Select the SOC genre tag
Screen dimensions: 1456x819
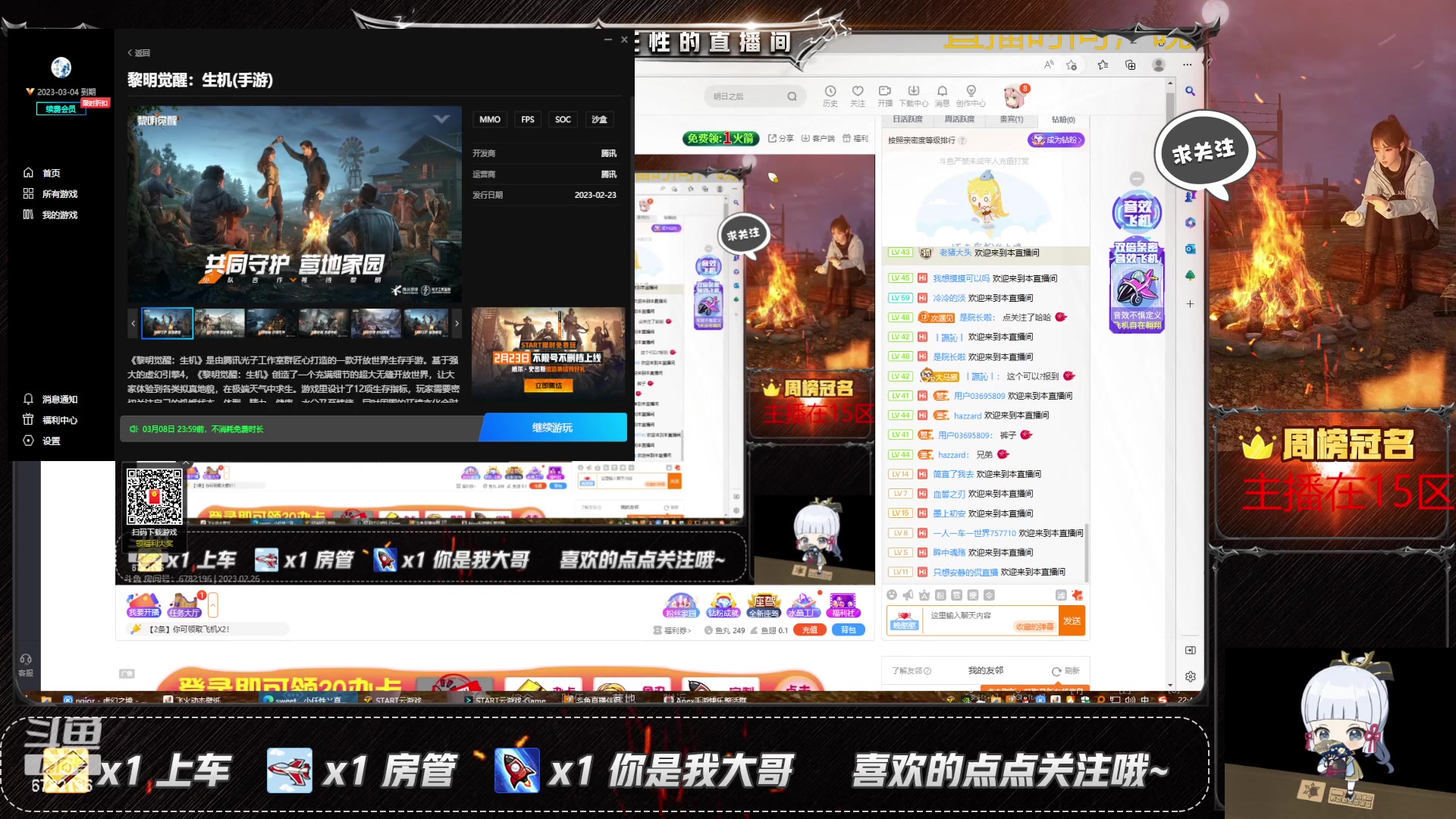563,120
